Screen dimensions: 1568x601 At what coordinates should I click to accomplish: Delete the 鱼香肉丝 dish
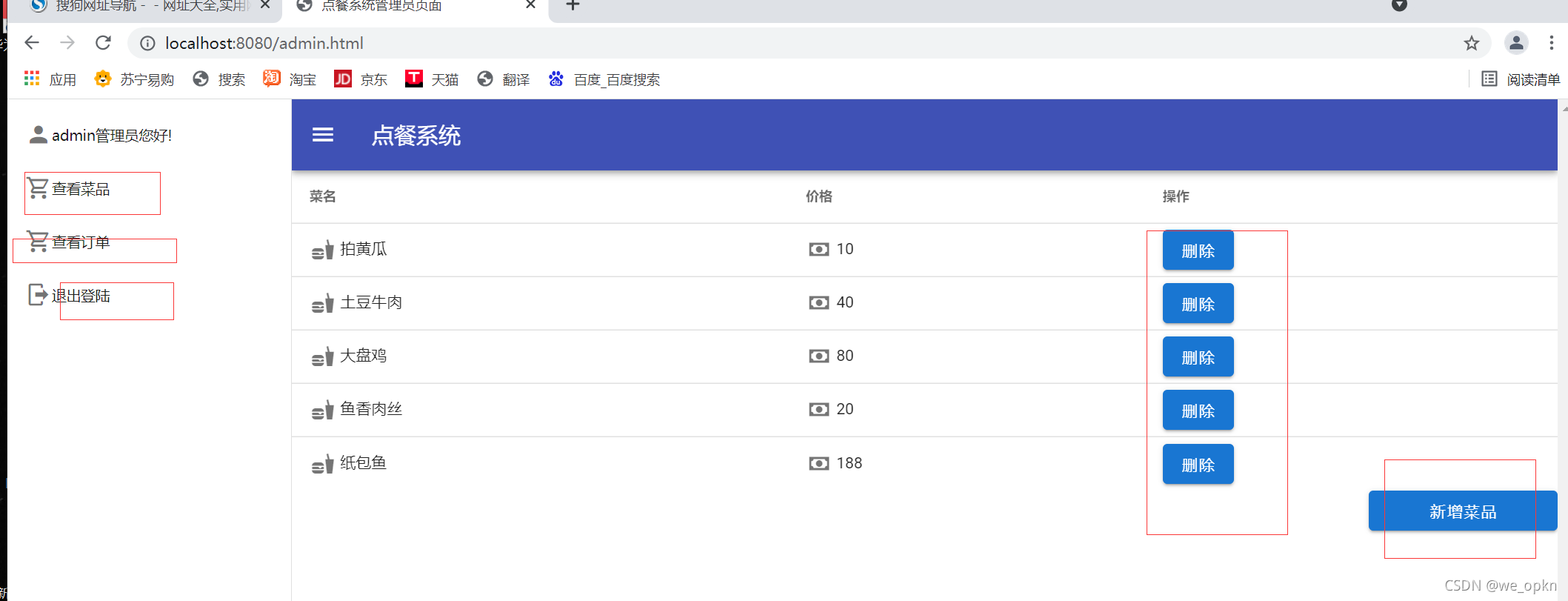coord(1198,411)
